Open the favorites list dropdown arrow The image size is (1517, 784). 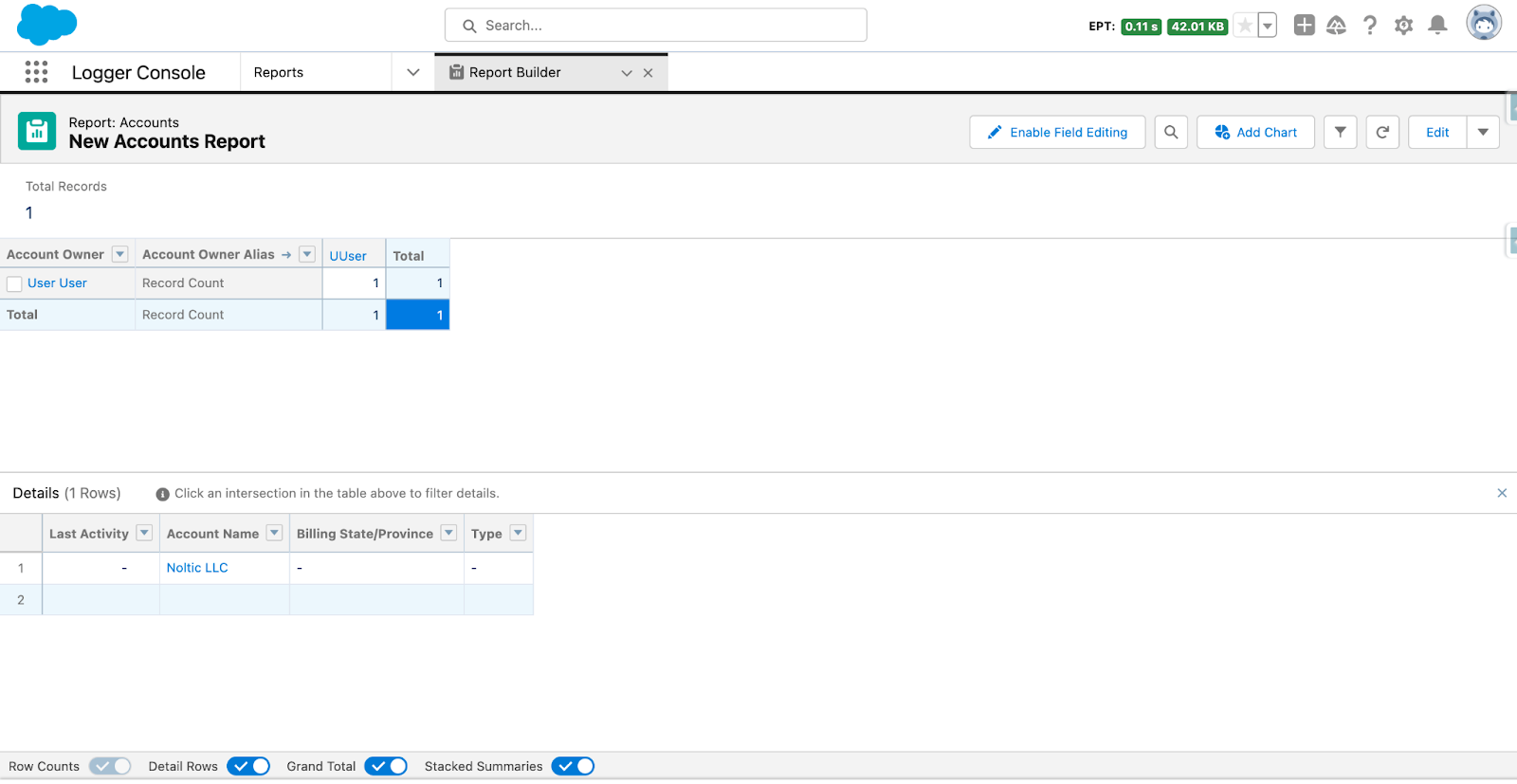click(x=1268, y=26)
